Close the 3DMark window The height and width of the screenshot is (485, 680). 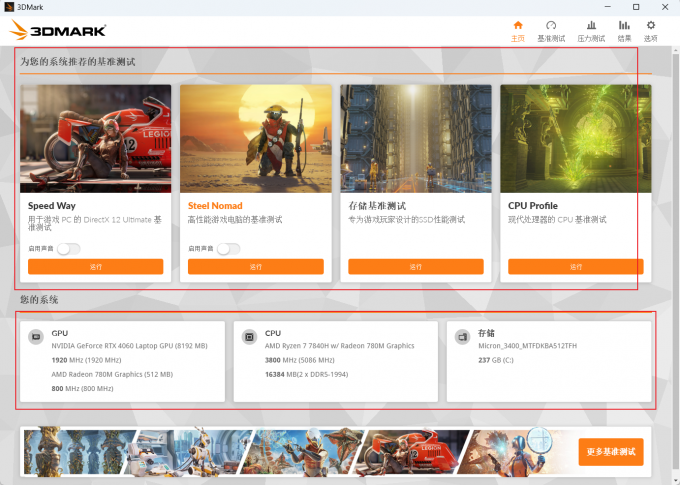point(665,7)
